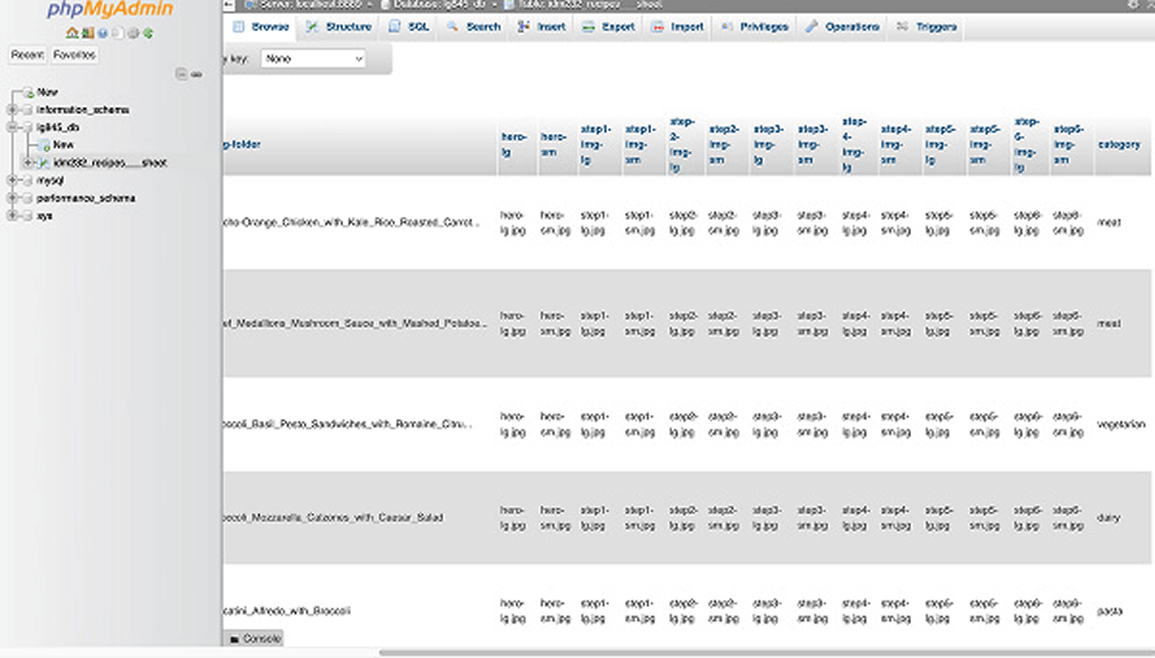The height and width of the screenshot is (658, 1155).
Task: Click breadcrumb Database: lg845_db link
Action: (438, 4)
